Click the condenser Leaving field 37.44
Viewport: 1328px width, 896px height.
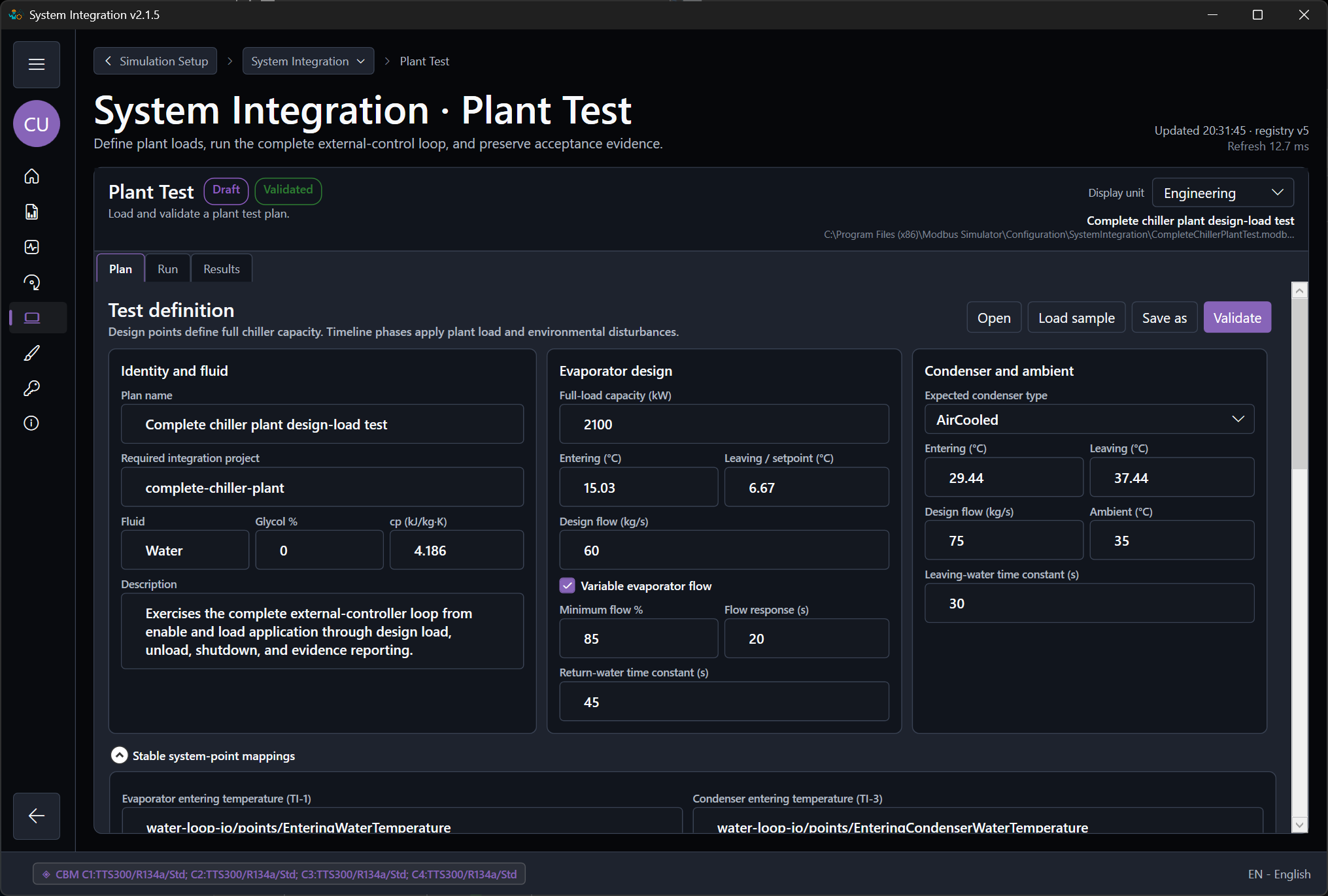[1172, 478]
